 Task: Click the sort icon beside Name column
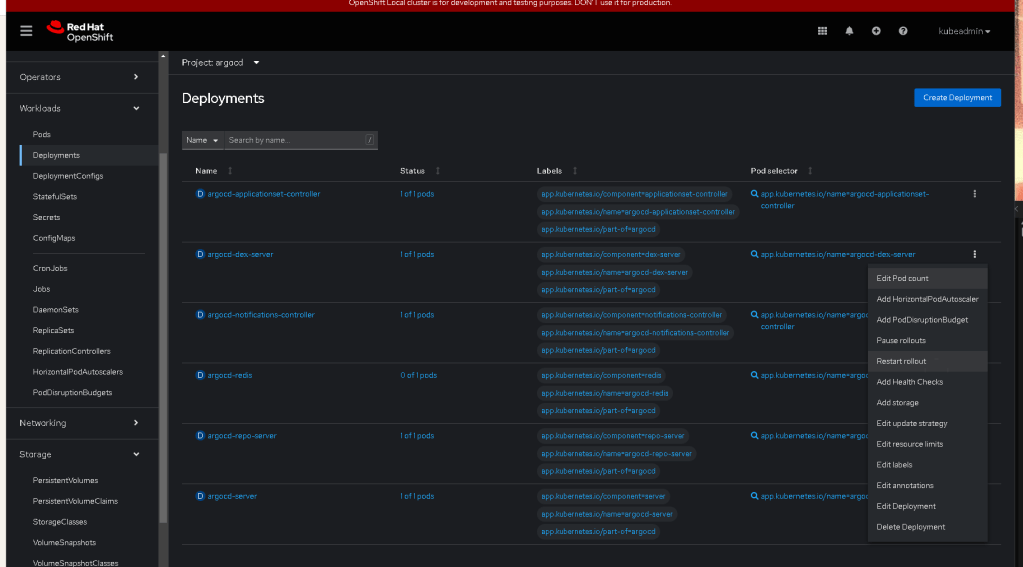pyautogui.click(x=230, y=171)
